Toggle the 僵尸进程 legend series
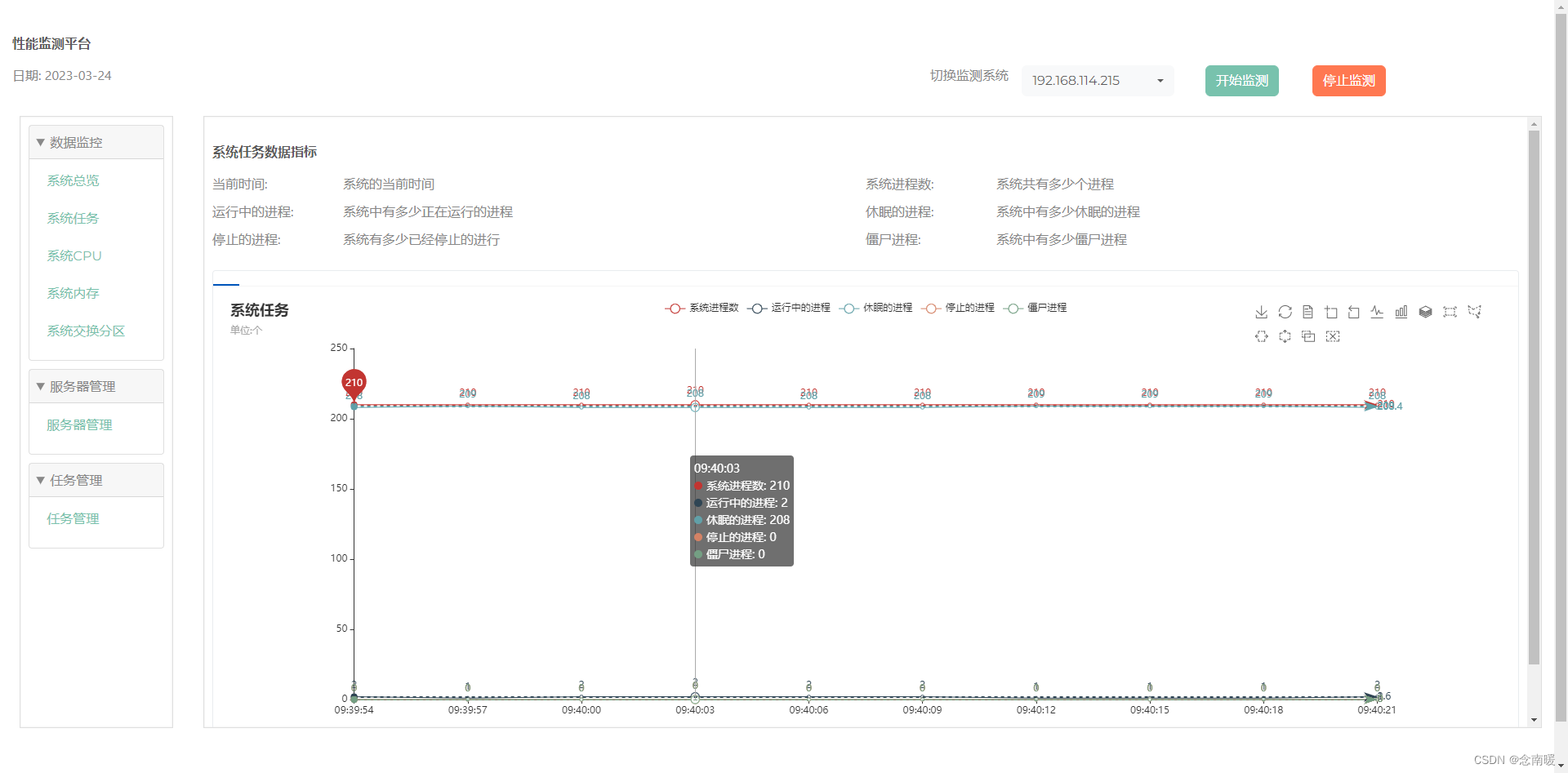This screenshot has height=773, width=1568. (x=1046, y=308)
